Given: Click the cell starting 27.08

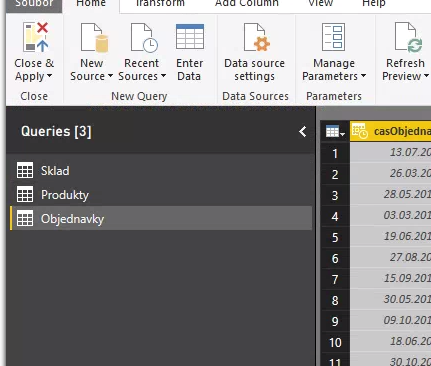Looking at the screenshot, I should pyautogui.click(x=391, y=257).
